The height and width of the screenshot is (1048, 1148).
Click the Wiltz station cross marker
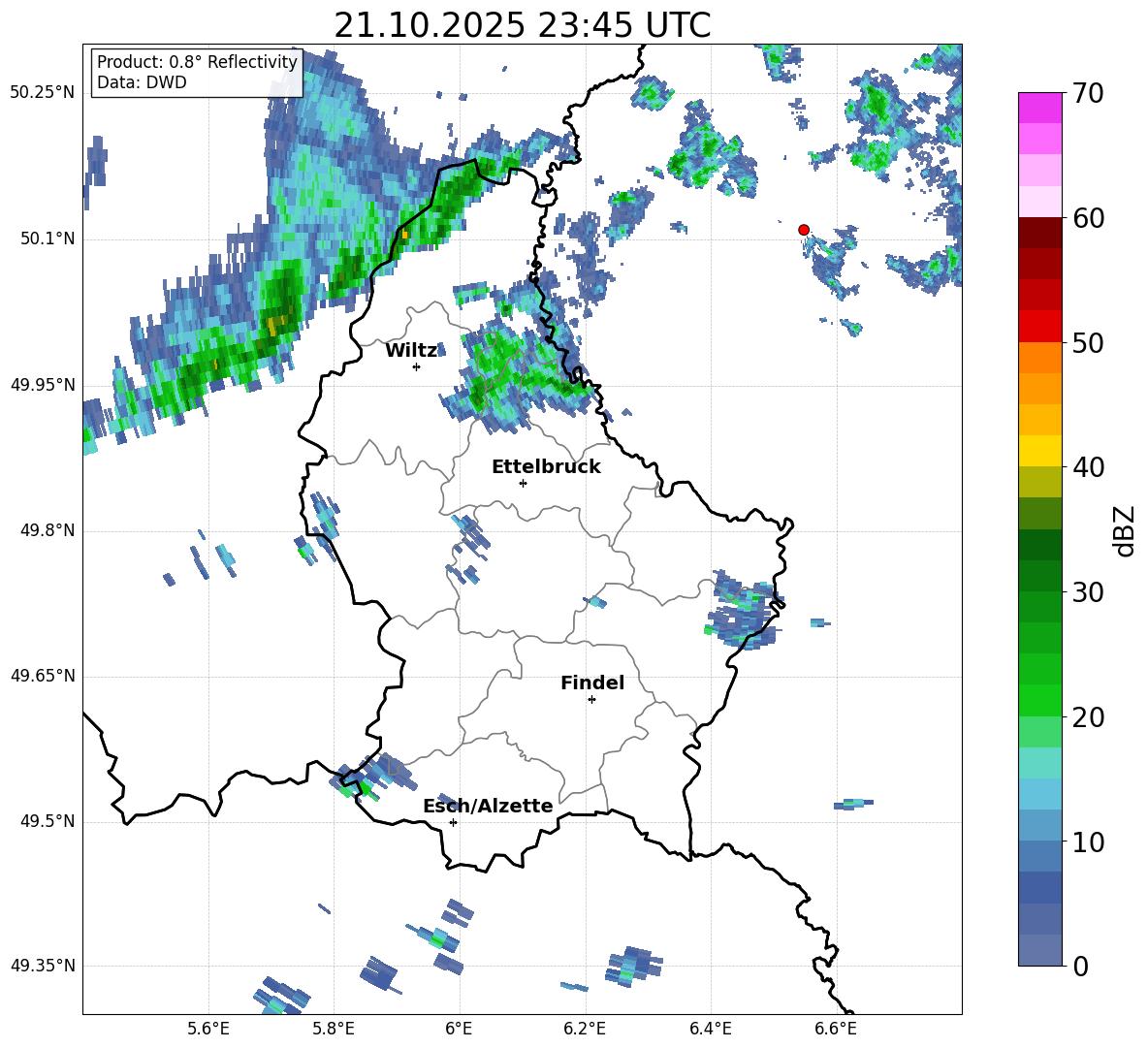tap(417, 366)
